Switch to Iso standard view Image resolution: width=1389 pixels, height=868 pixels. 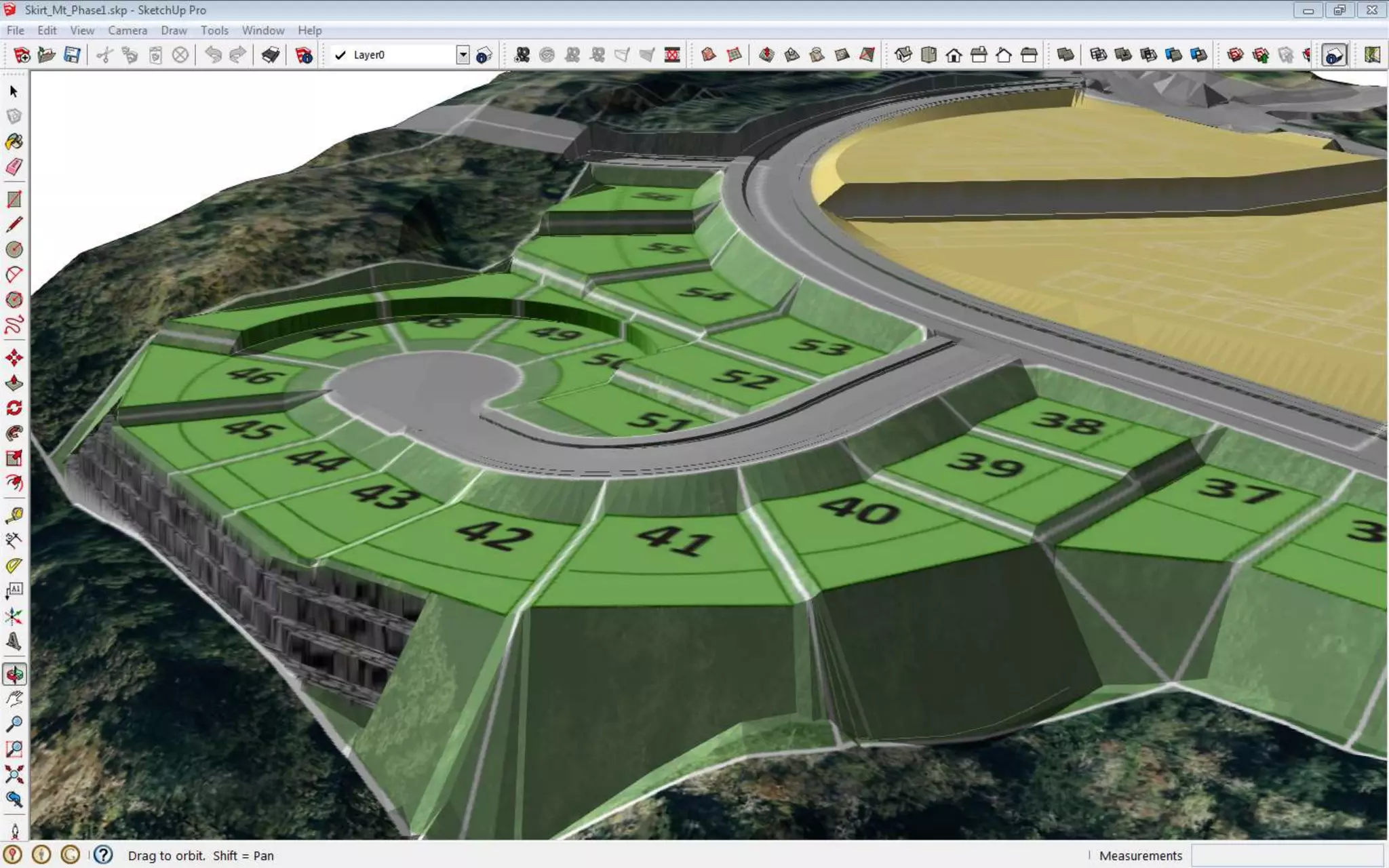903,55
